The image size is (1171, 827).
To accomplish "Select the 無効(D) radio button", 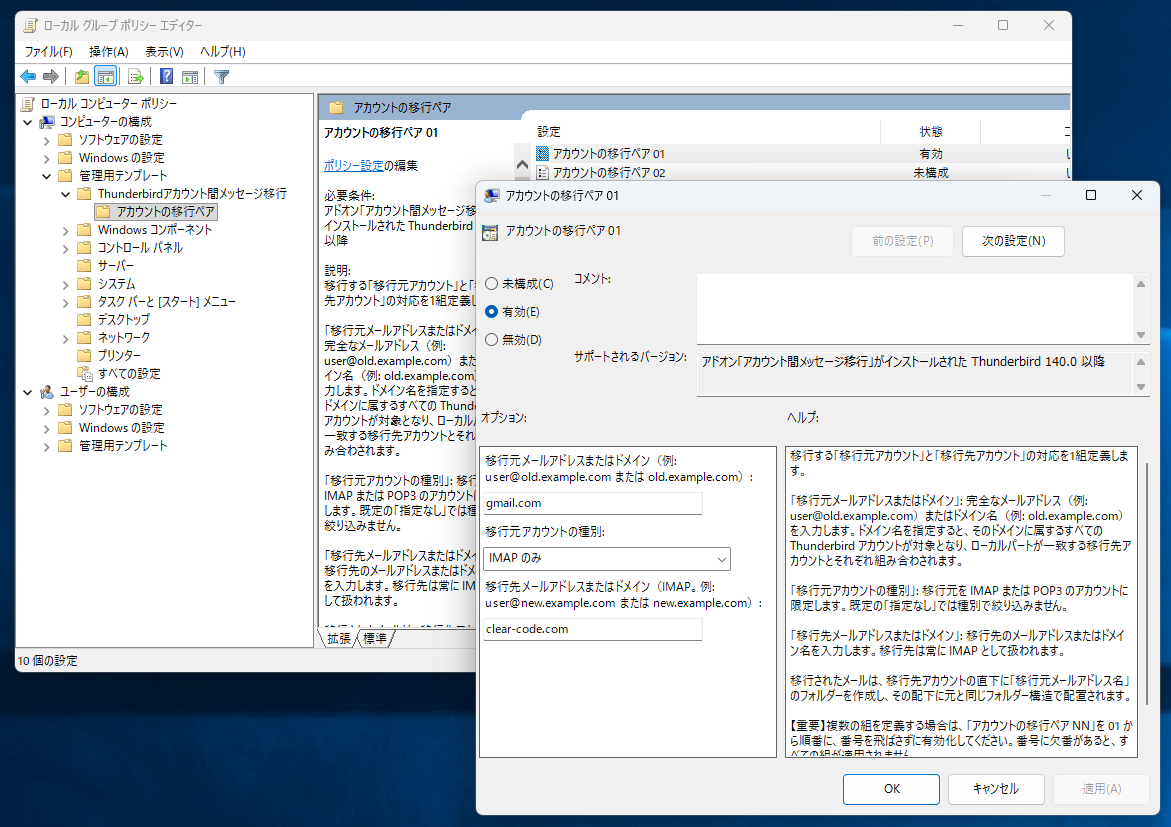I will click(x=491, y=340).
